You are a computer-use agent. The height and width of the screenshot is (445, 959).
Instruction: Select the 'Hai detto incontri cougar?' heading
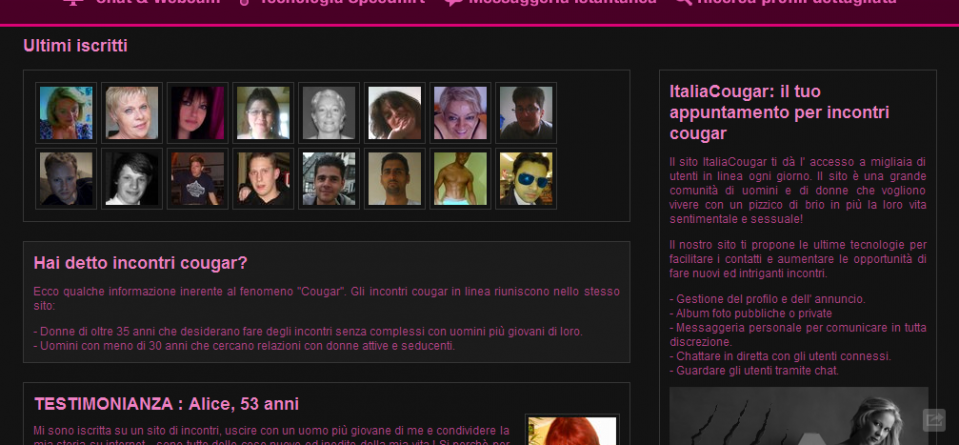coord(140,263)
